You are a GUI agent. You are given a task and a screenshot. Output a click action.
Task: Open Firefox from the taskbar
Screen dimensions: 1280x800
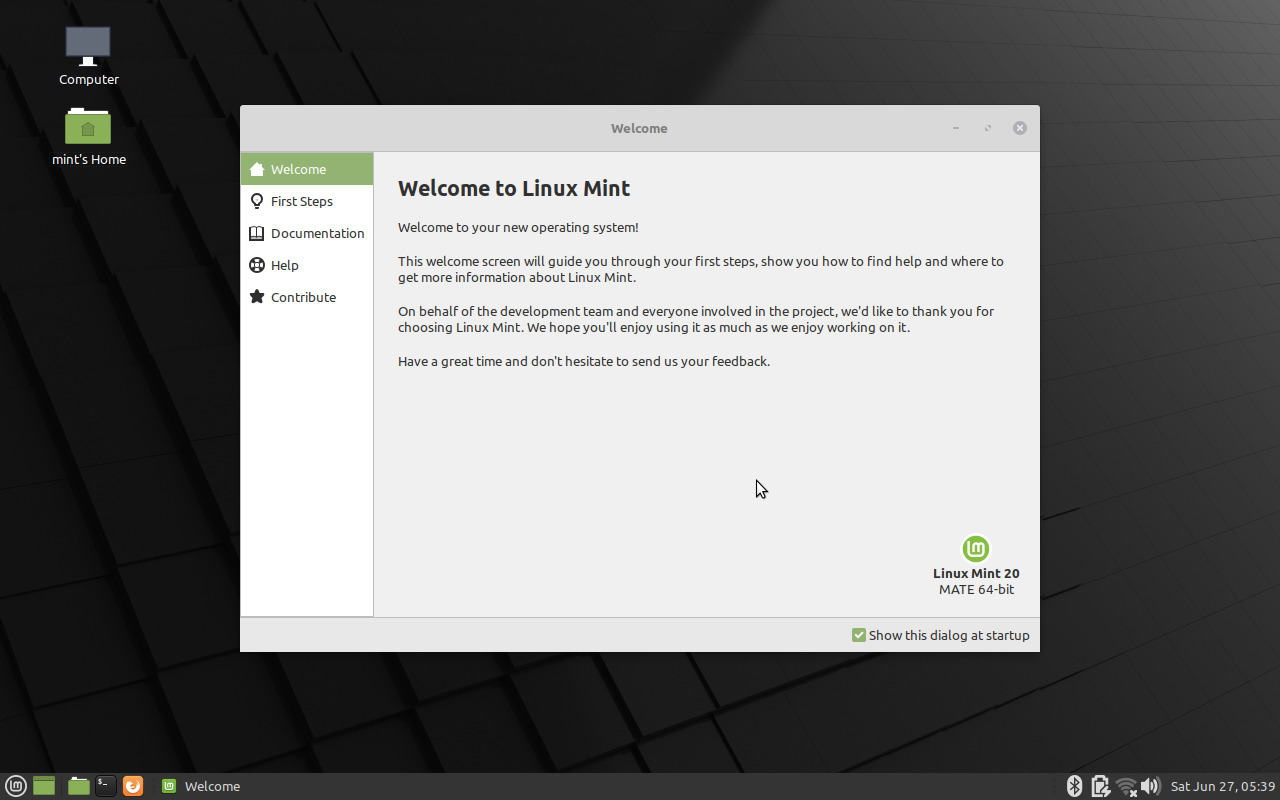pos(132,786)
